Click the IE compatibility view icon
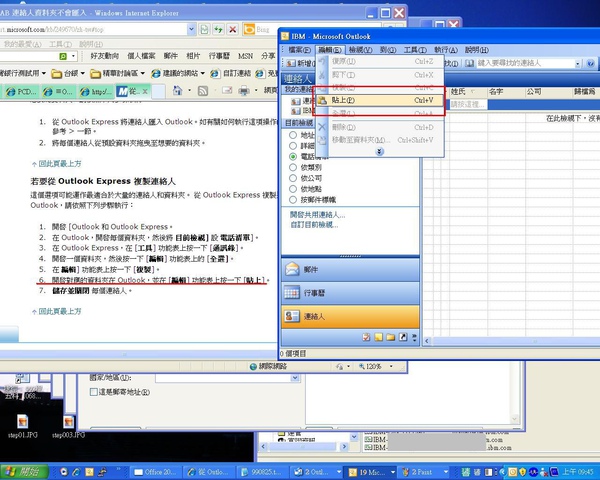The image size is (600, 480). tap(204, 29)
